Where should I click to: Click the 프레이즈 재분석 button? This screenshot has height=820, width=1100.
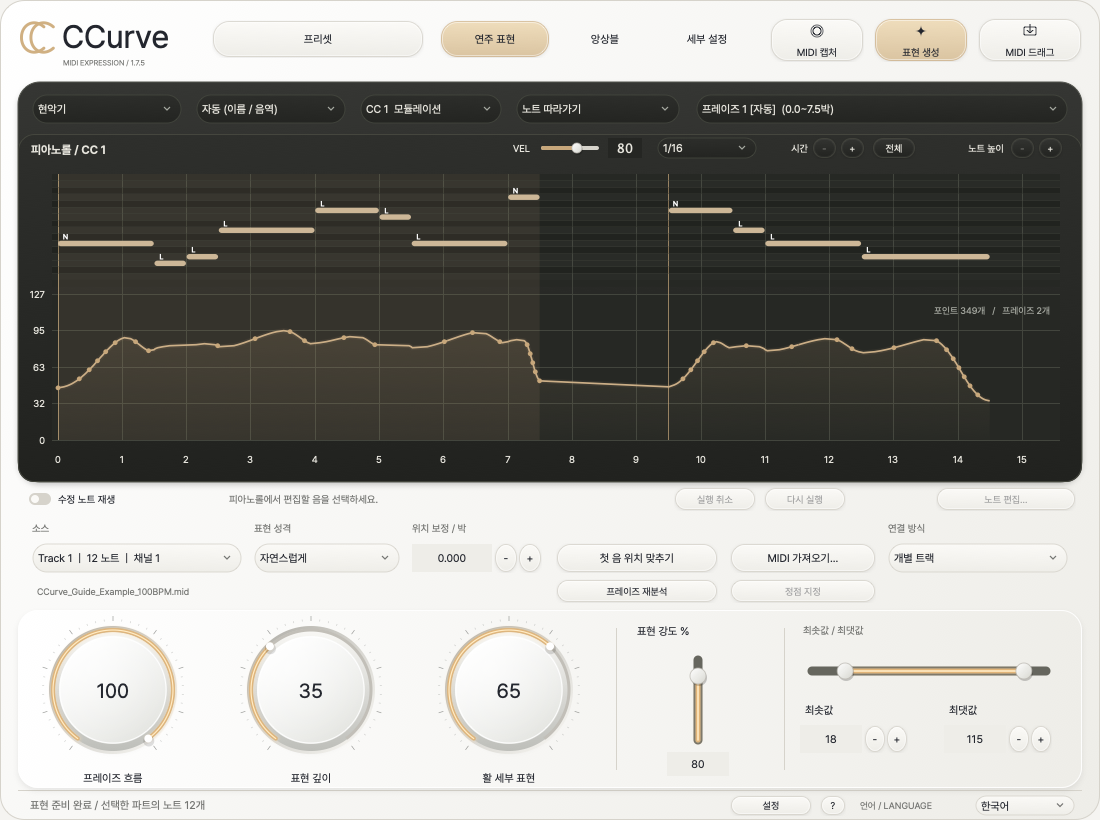[x=636, y=591]
